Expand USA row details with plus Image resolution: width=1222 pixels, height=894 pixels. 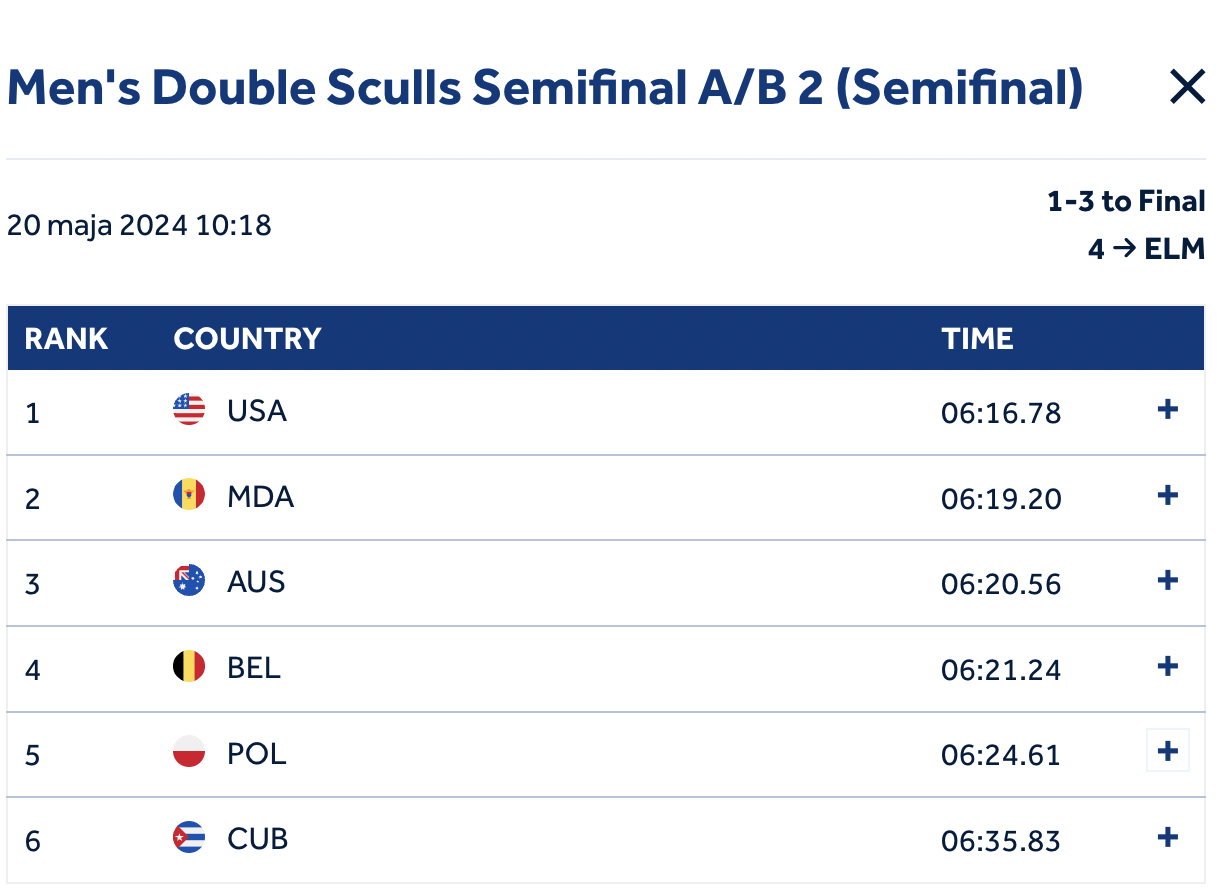[1167, 410]
